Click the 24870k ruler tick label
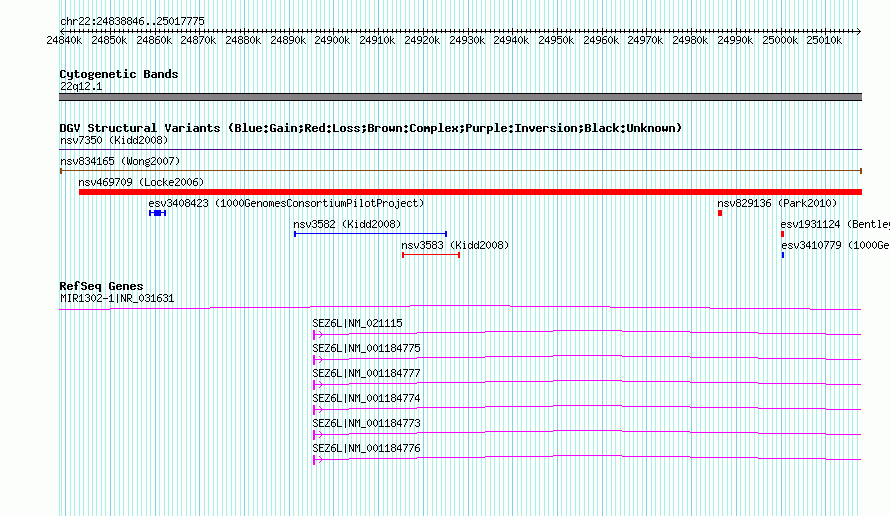The height and width of the screenshot is (516, 890). click(x=198, y=40)
